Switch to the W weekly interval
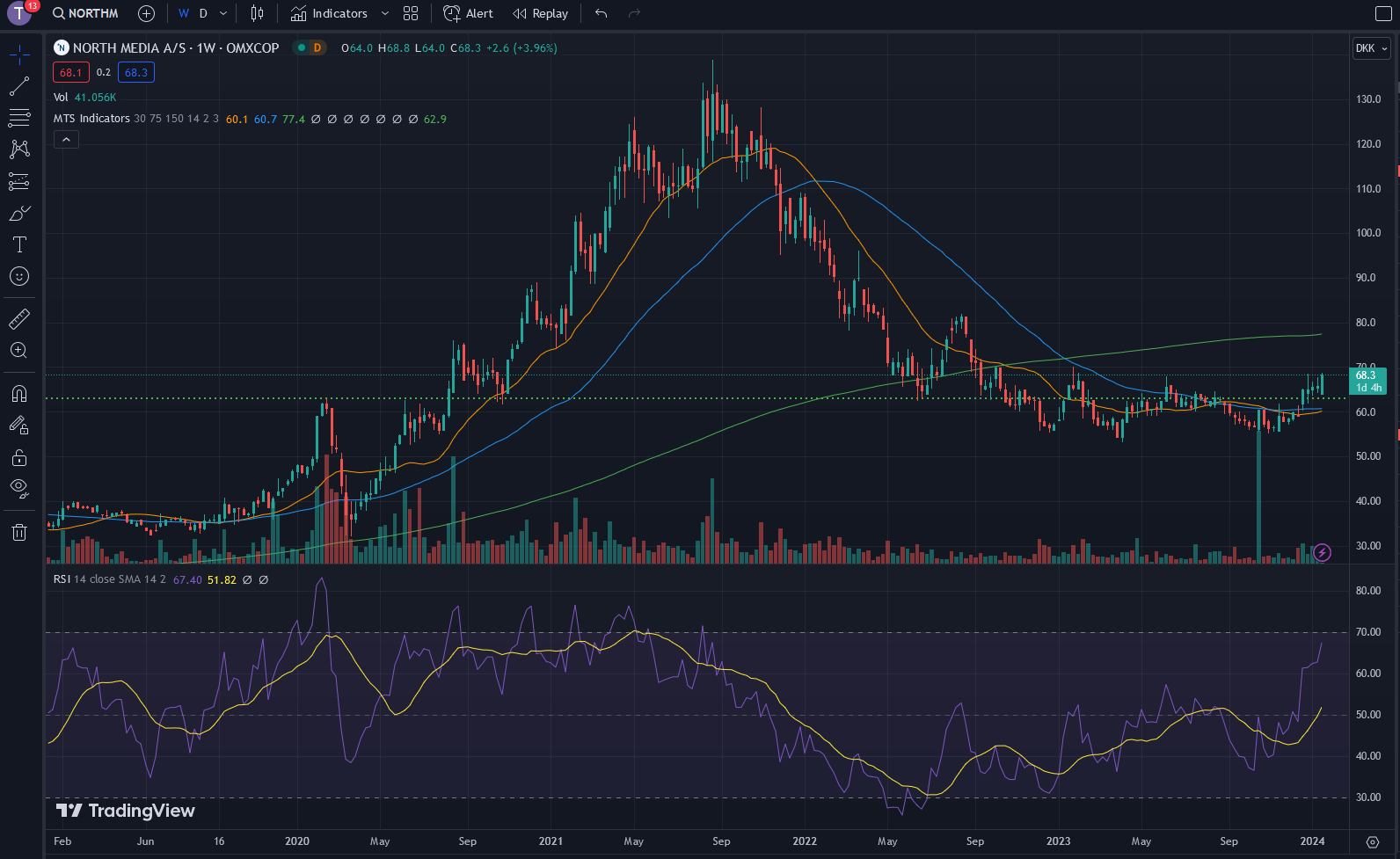1400x859 pixels. (184, 13)
